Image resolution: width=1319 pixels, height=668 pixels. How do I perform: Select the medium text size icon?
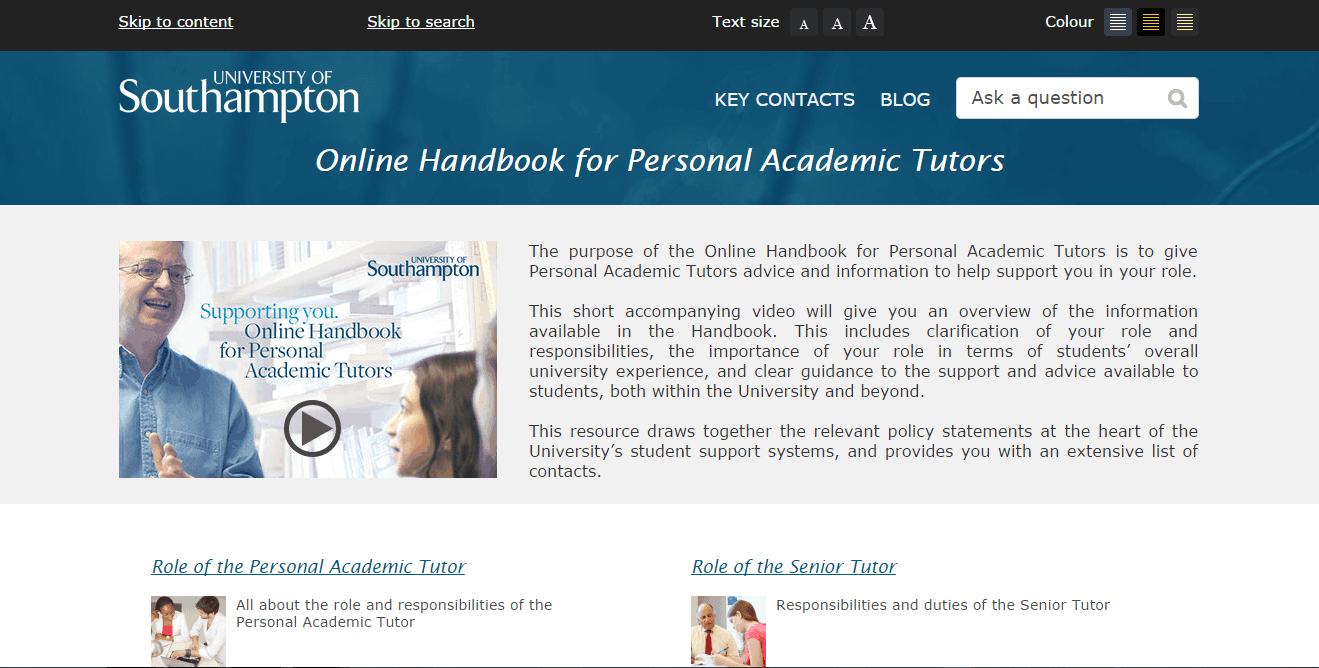837,22
